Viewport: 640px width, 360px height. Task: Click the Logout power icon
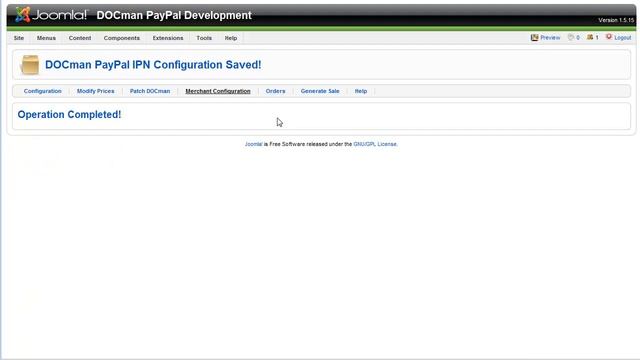coord(609,37)
